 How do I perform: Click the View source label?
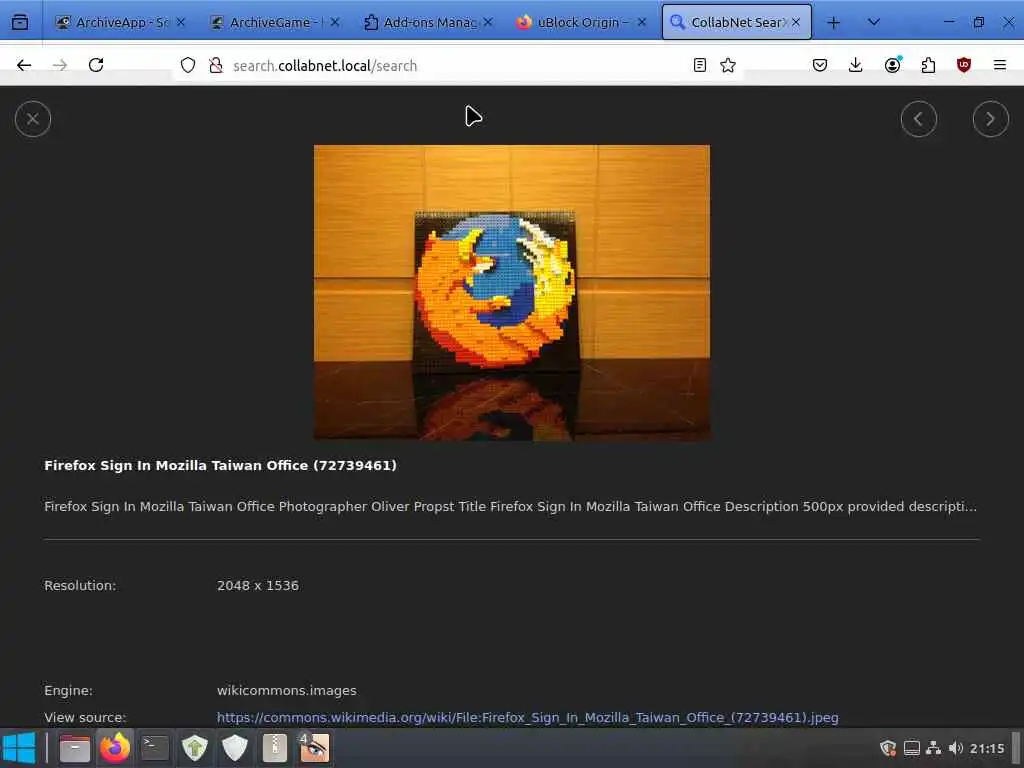pos(85,718)
